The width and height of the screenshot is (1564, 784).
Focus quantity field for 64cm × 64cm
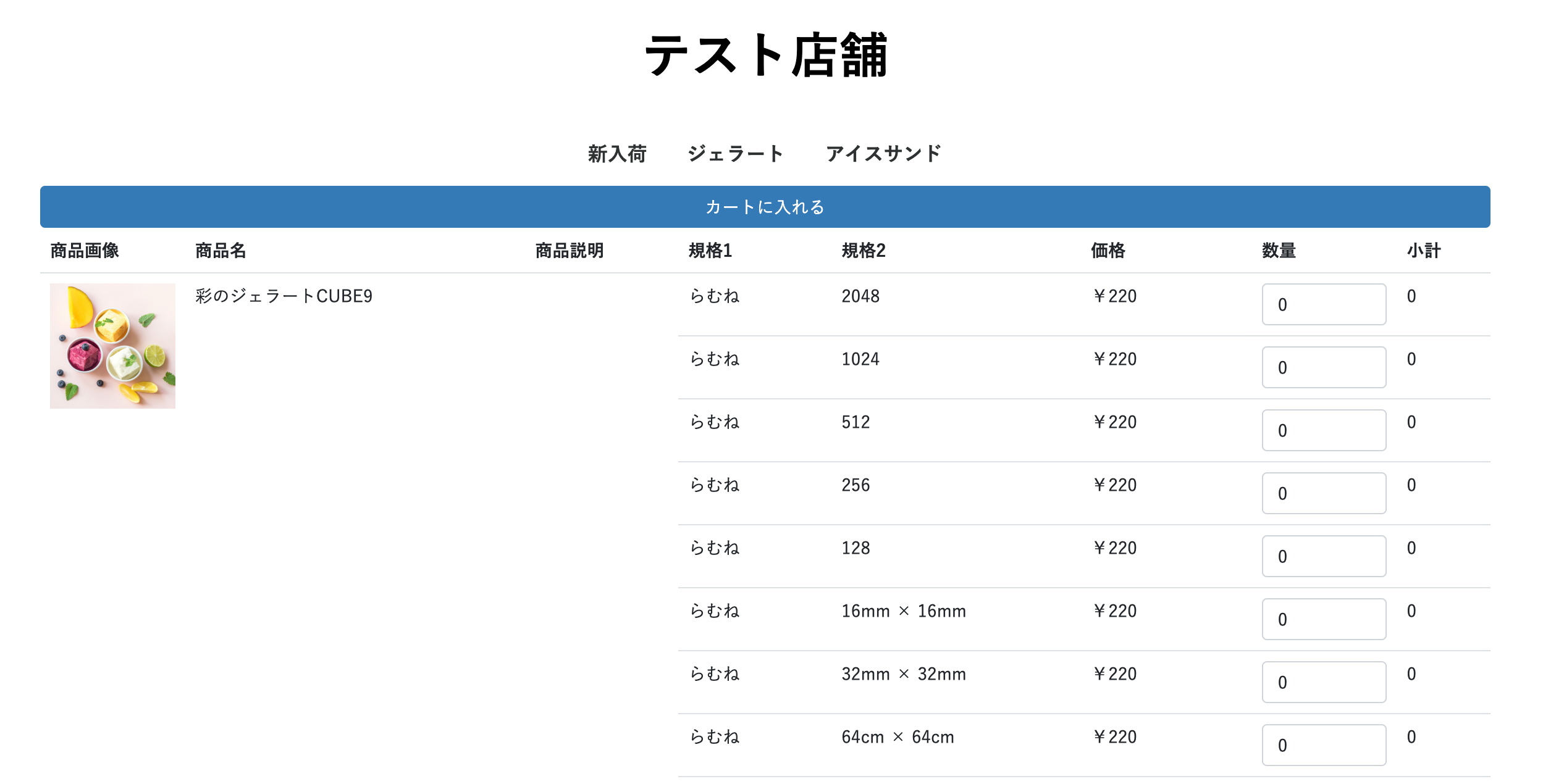pyautogui.click(x=1324, y=745)
